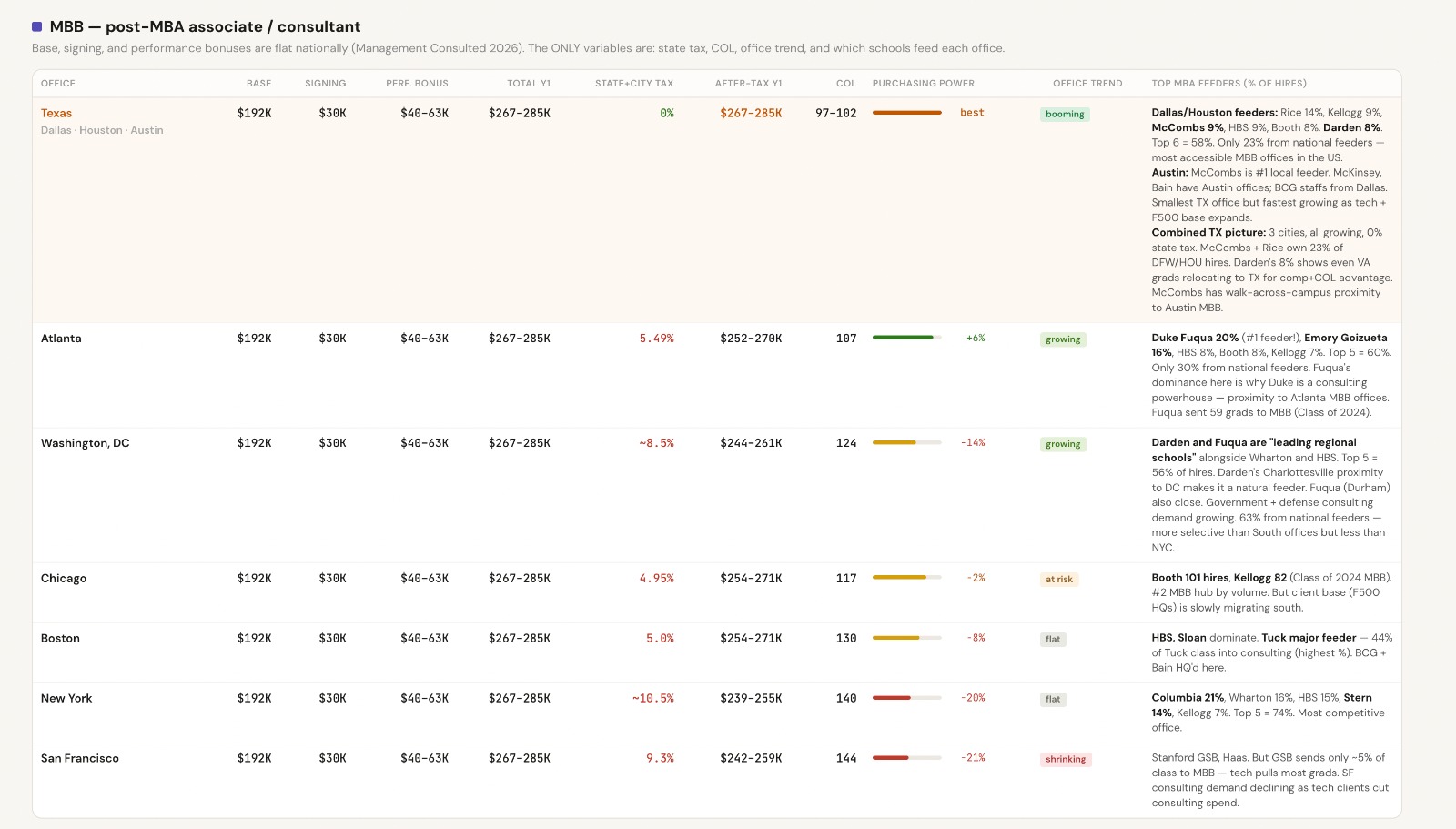
Task: Click the Texas office name
Action: 56,114
